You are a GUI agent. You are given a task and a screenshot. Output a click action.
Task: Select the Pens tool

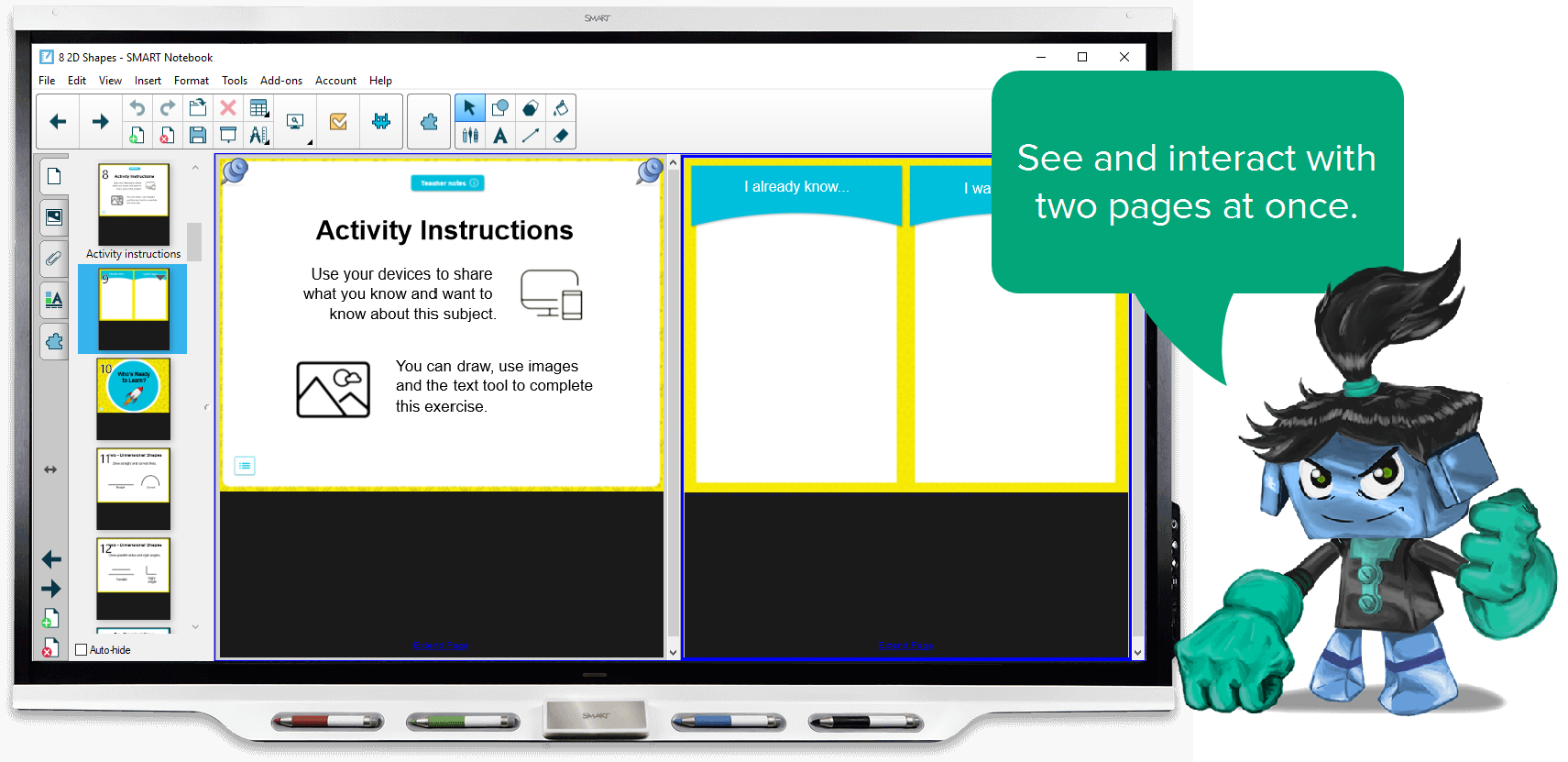click(x=470, y=136)
